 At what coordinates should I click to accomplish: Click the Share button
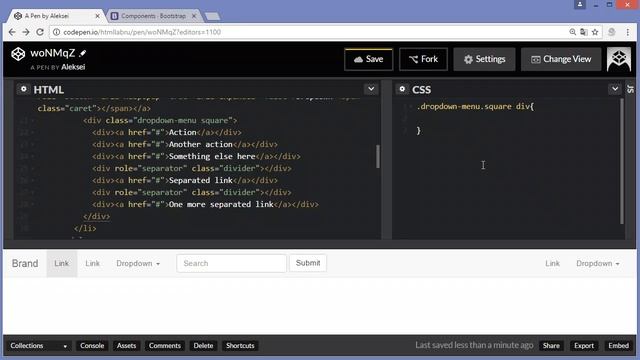tap(551, 346)
